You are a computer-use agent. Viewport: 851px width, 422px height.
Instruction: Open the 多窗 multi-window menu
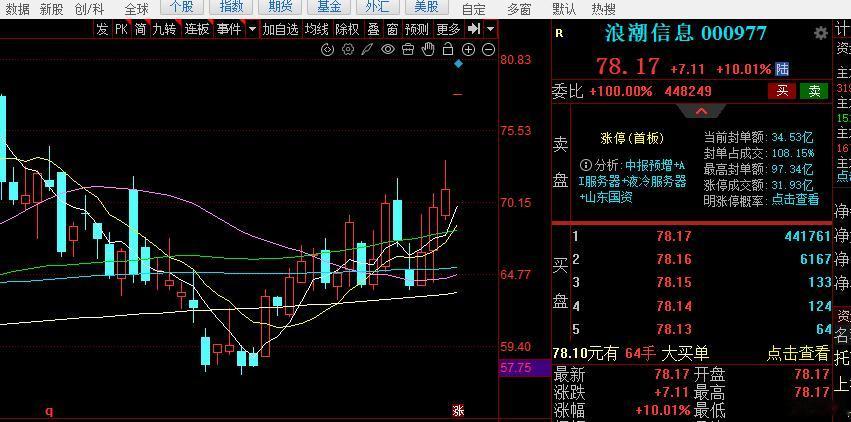[x=519, y=9]
